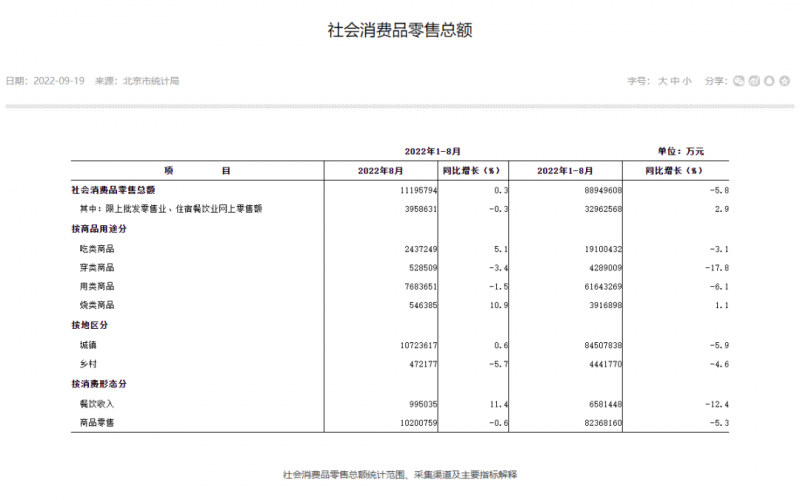The width and height of the screenshot is (800, 500).
Task: Select the date text 2022-09-19
Action: (59, 81)
